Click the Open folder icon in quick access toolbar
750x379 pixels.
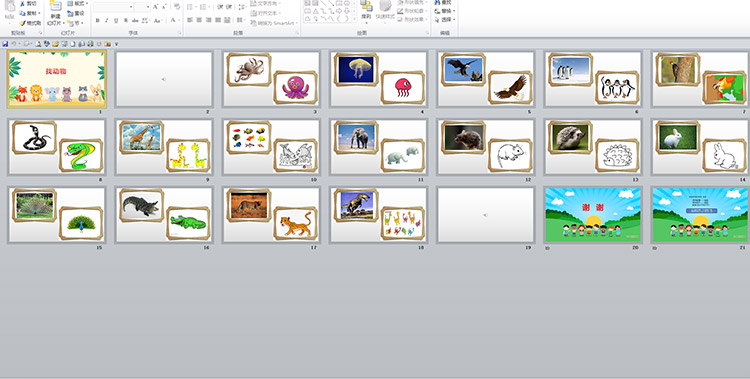(55, 44)
